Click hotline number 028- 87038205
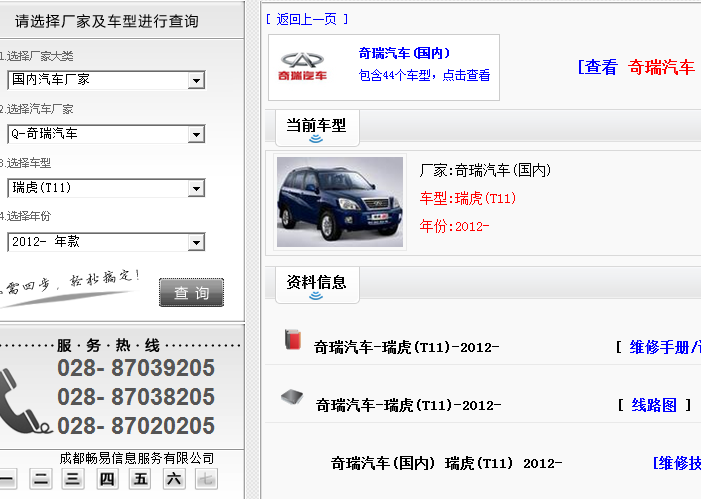This screenshot has width=701, height=499. 136,397
